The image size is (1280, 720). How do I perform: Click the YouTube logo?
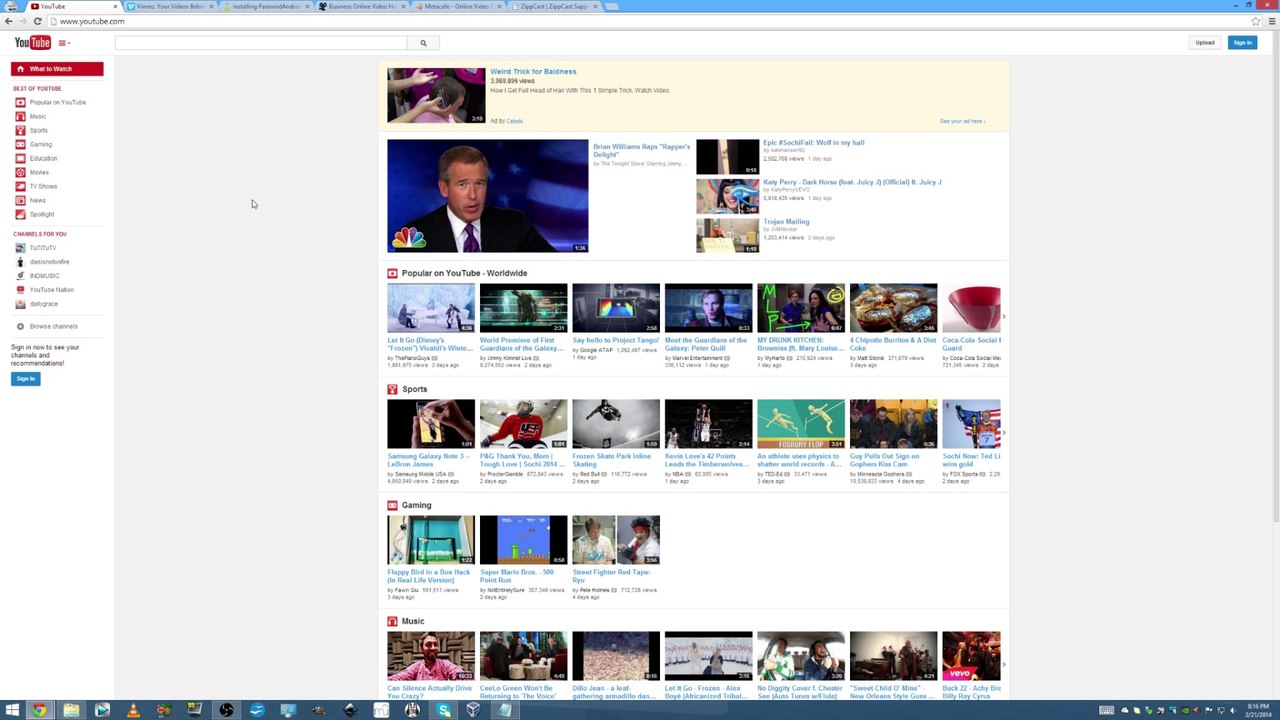click(32, 42)
